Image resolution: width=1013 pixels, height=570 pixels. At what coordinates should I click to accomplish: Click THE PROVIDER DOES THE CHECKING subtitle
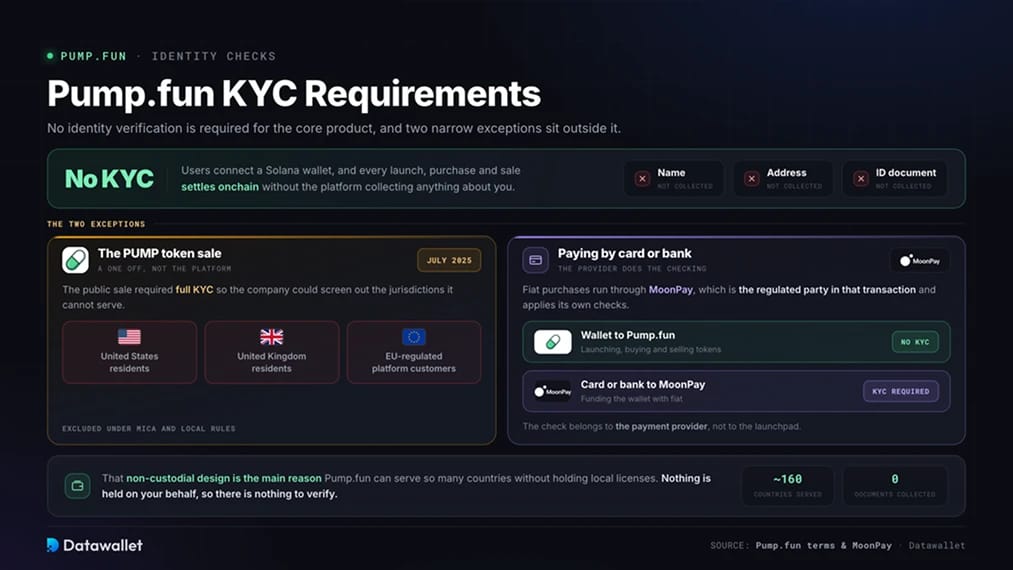632,268
